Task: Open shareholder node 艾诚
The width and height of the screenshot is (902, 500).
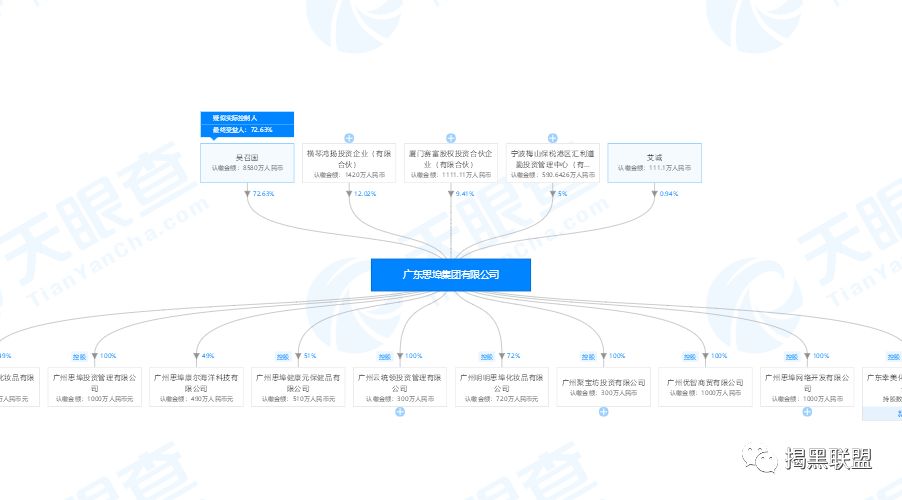Action: click(x=655, y=163)
